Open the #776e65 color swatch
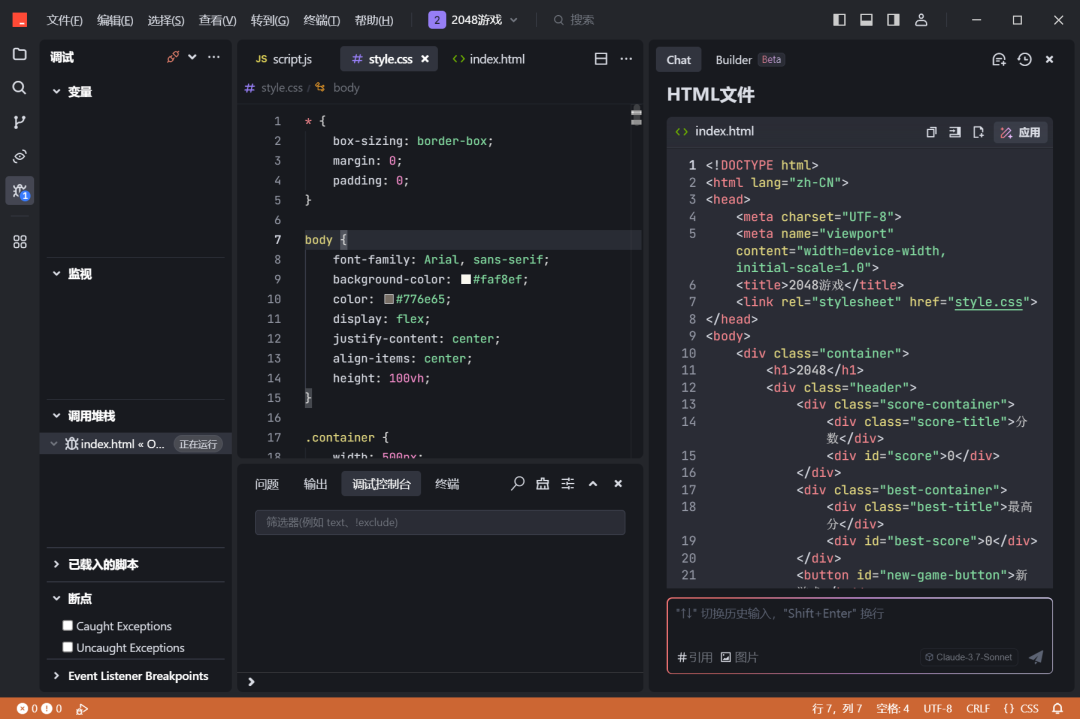Screen dimensions: 1080x719 pyautogui.click(x=388, y=300)
